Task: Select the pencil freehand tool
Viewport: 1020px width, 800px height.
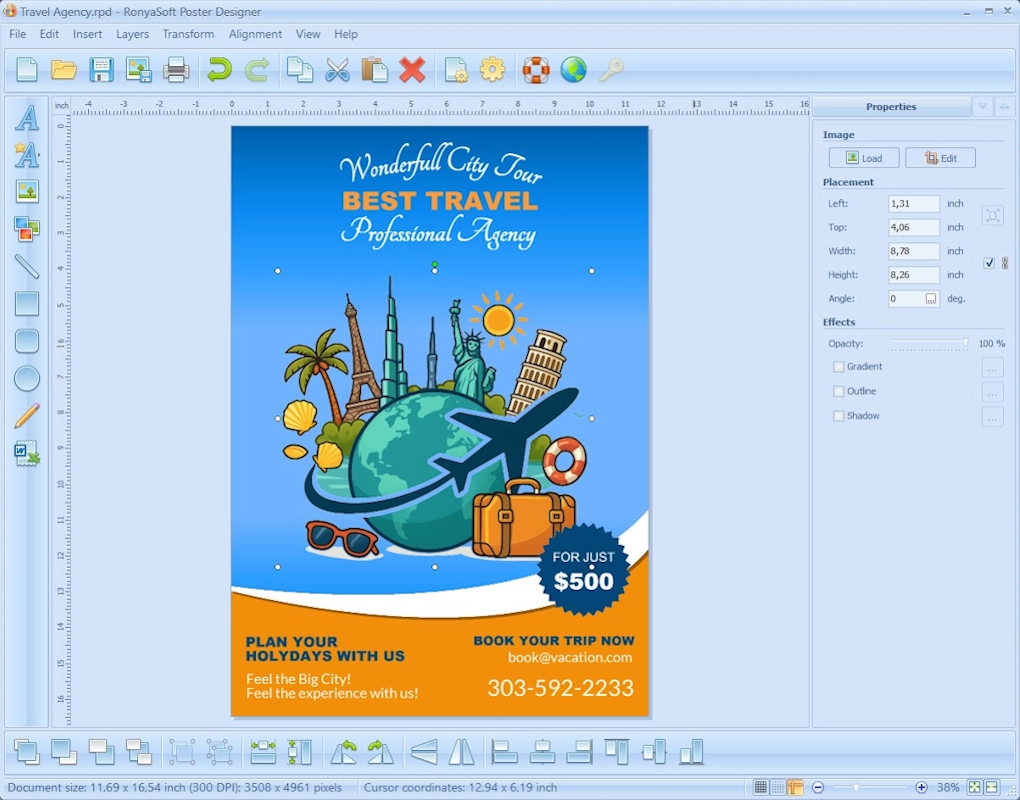Action: point(27,416)
